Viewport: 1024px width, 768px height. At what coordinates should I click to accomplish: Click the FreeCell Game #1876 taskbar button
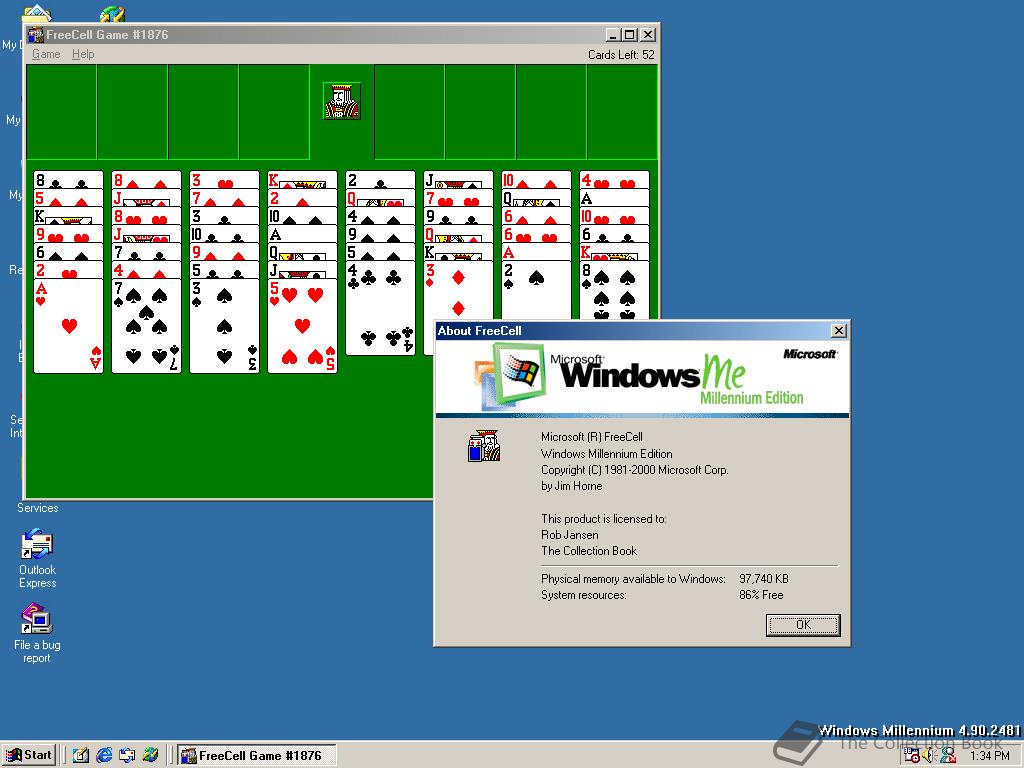257,755
